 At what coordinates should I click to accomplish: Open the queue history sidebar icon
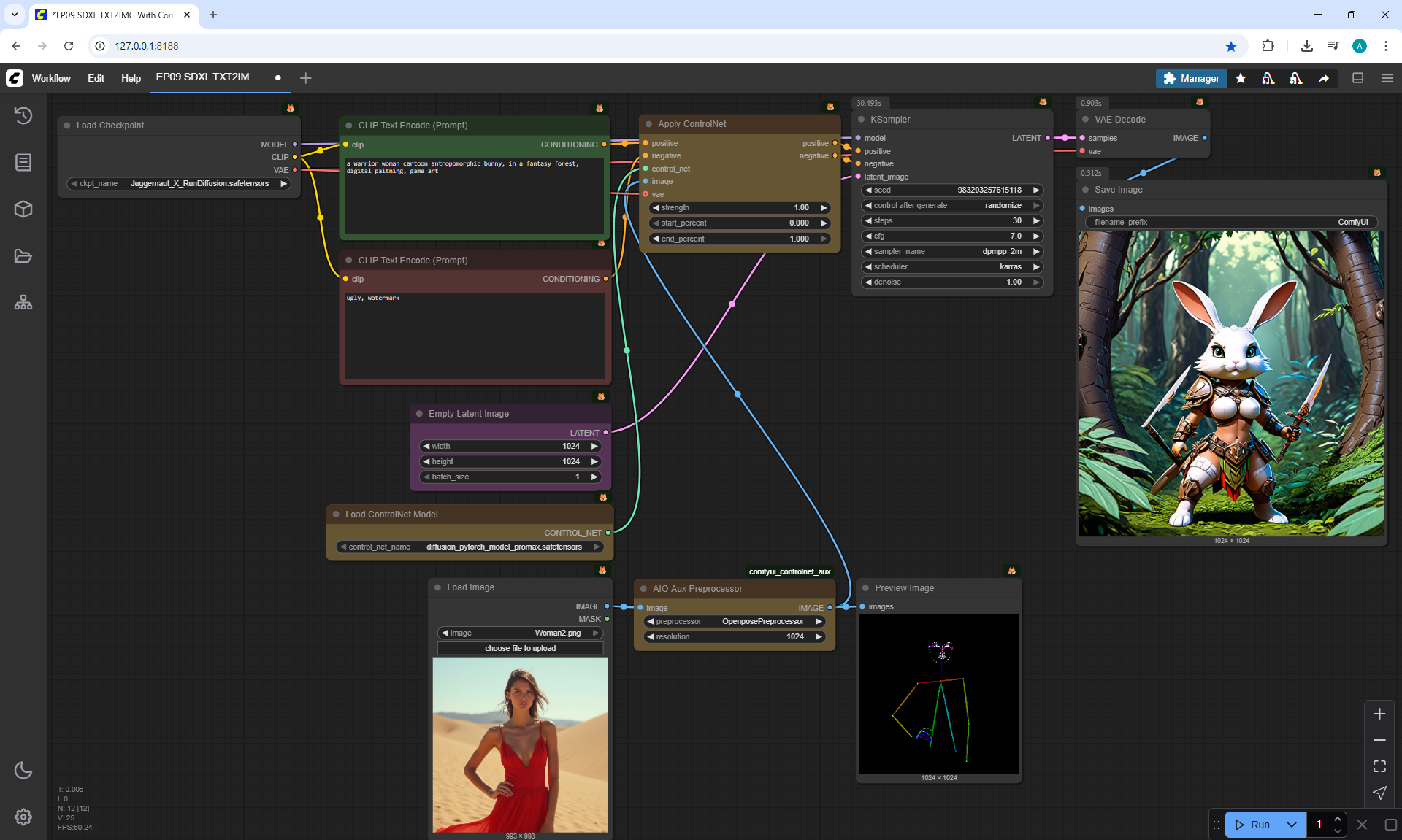pos(23,115)
